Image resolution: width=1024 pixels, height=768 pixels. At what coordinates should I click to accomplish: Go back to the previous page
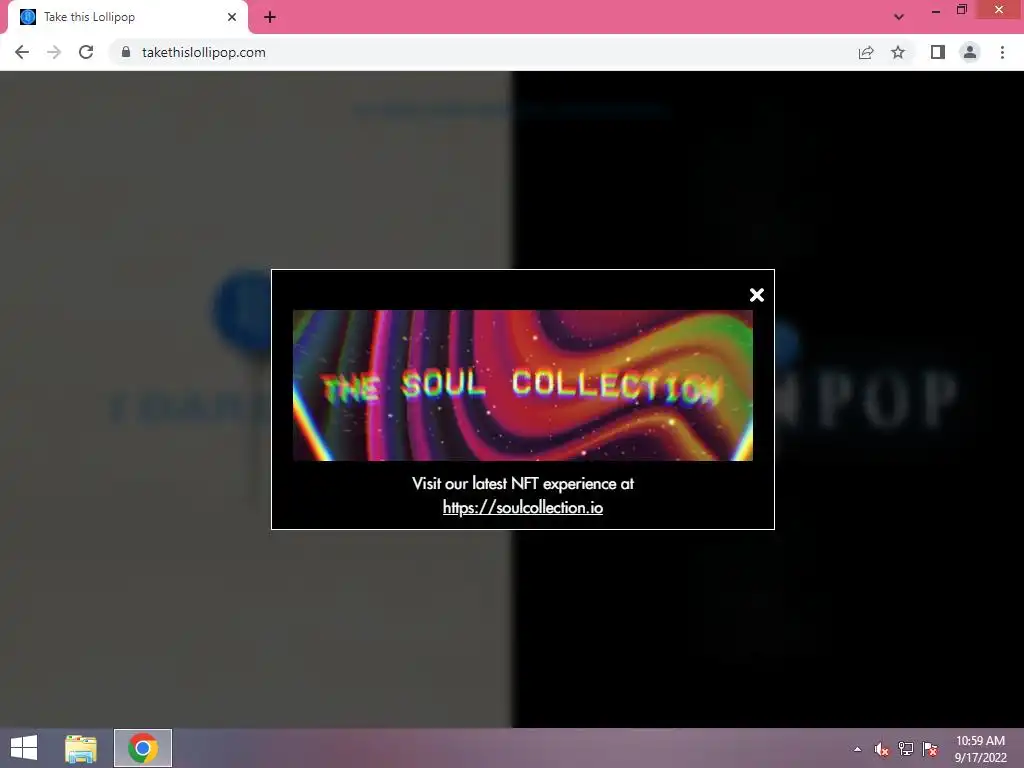[x=22, y=52]
